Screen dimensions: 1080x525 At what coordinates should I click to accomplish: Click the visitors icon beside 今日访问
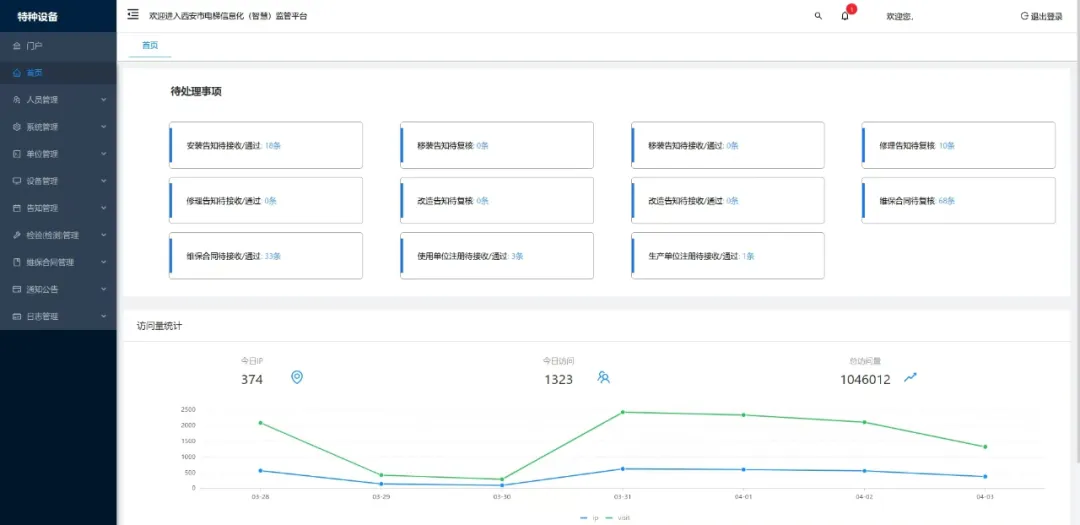603,377
